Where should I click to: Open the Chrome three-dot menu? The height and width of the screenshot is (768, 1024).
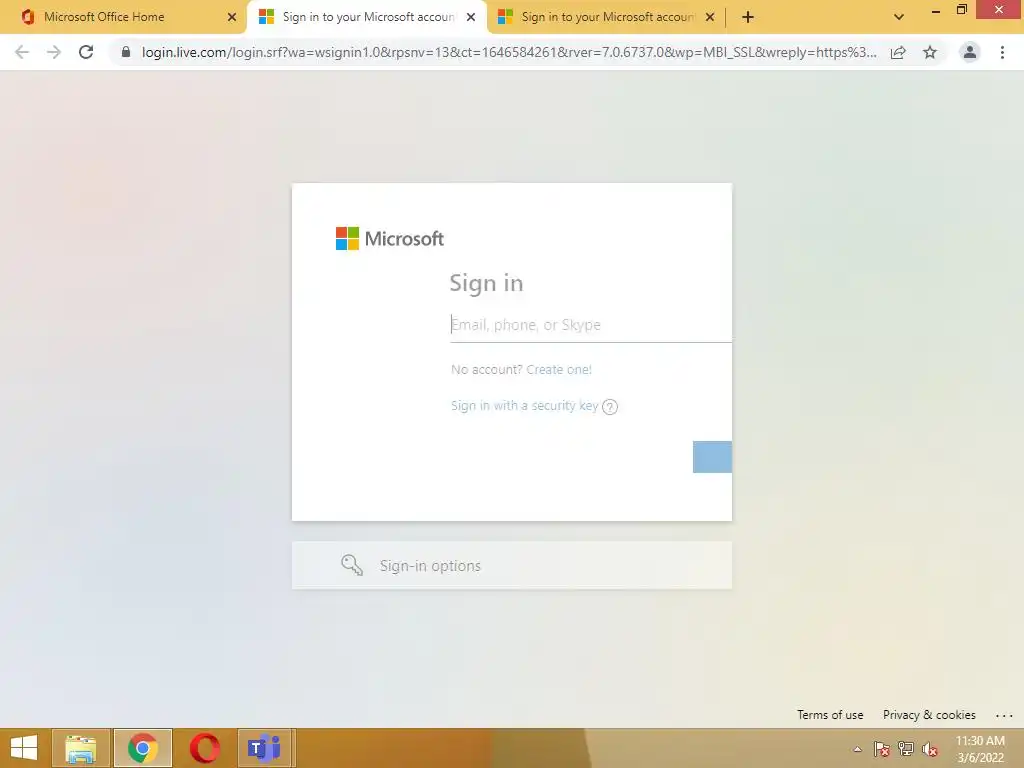tap(1002, 52)
